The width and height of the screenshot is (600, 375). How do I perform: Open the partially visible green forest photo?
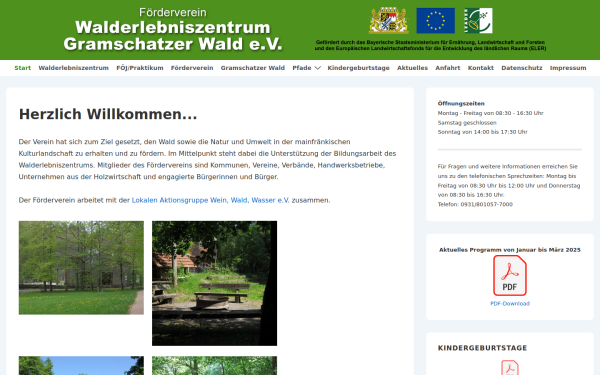pyautogui.click(x=214, y=365)
